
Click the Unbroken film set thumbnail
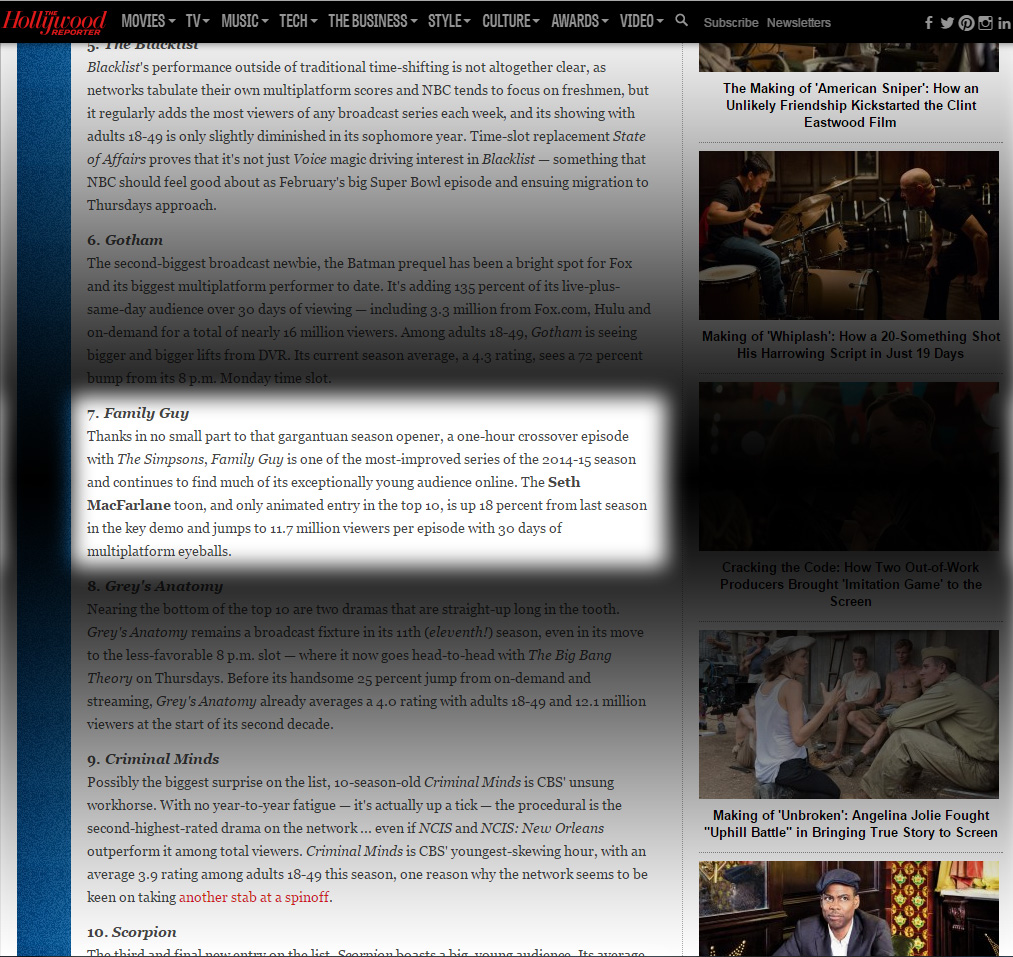pyautogui.click(x=849, y=715)
